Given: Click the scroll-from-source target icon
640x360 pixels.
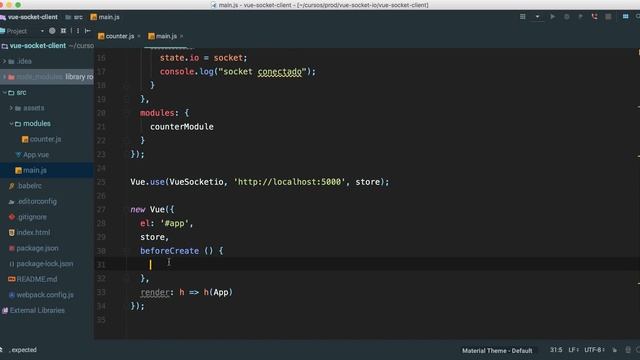Looking at the screenshot, I should pyautogui.click(x=52, y=31).
